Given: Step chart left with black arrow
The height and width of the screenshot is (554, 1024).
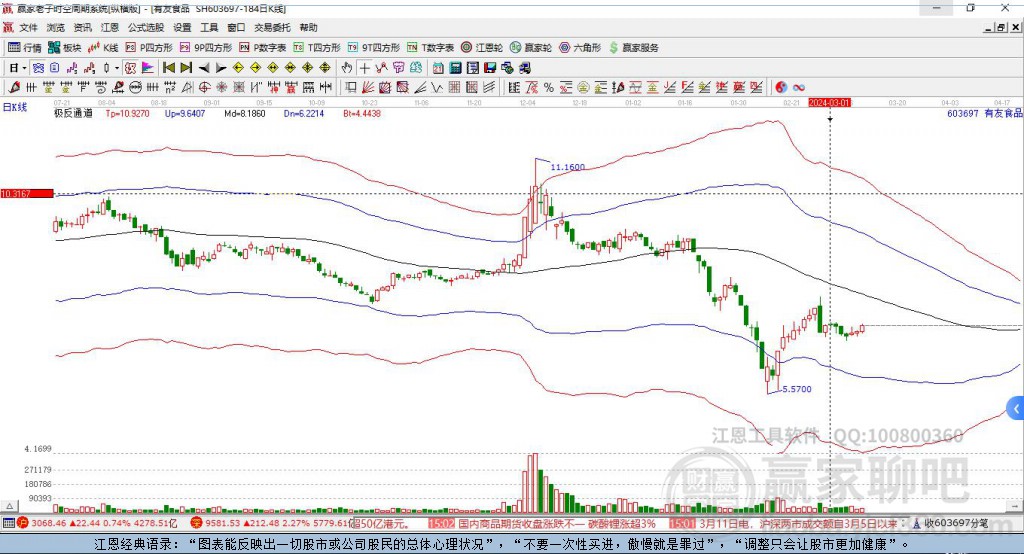Looking at the screenshot, I should (204, 68).
